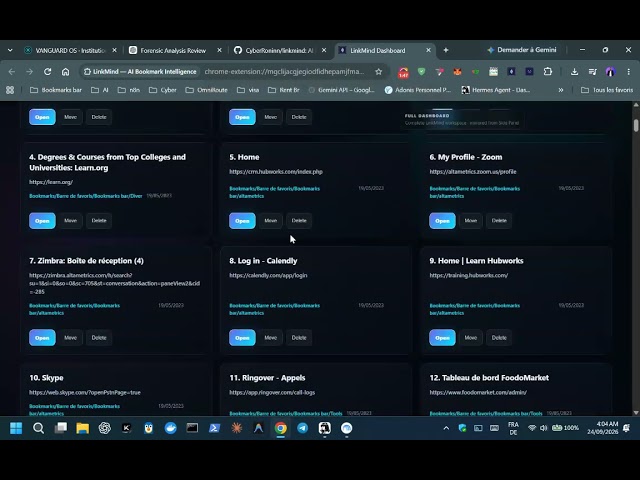Open Windows Start menu
640x480 pixels.
(16, 428)
